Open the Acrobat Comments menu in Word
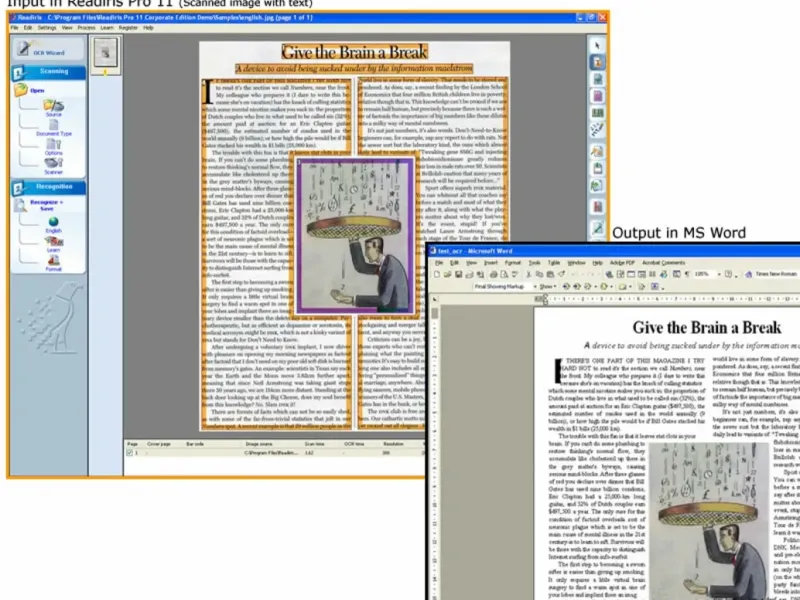This screenshot has height=600, width=800. coord(663,263)
